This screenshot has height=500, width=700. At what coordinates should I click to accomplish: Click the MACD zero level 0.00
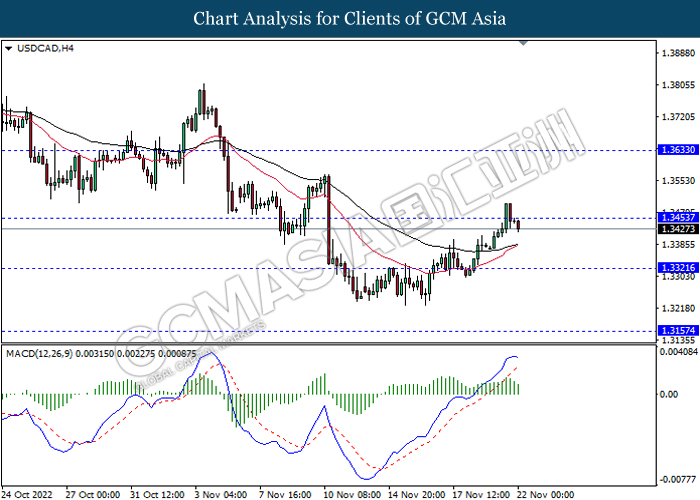(x=669, y=395)
